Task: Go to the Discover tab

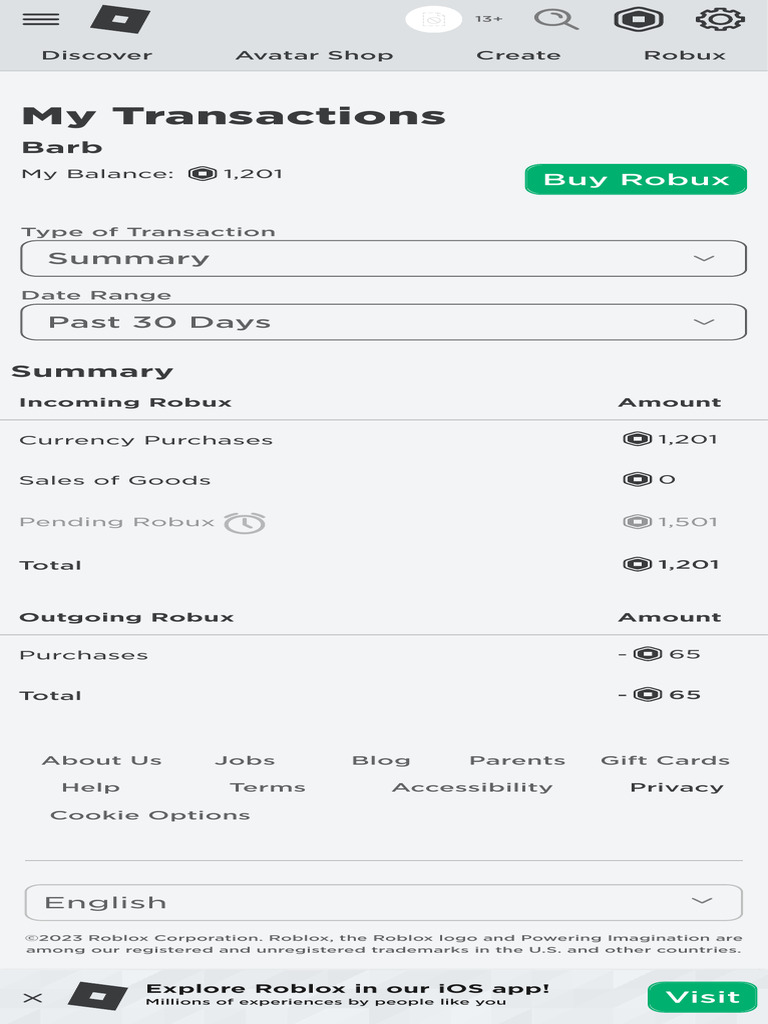Action: [x=97, y=55]
